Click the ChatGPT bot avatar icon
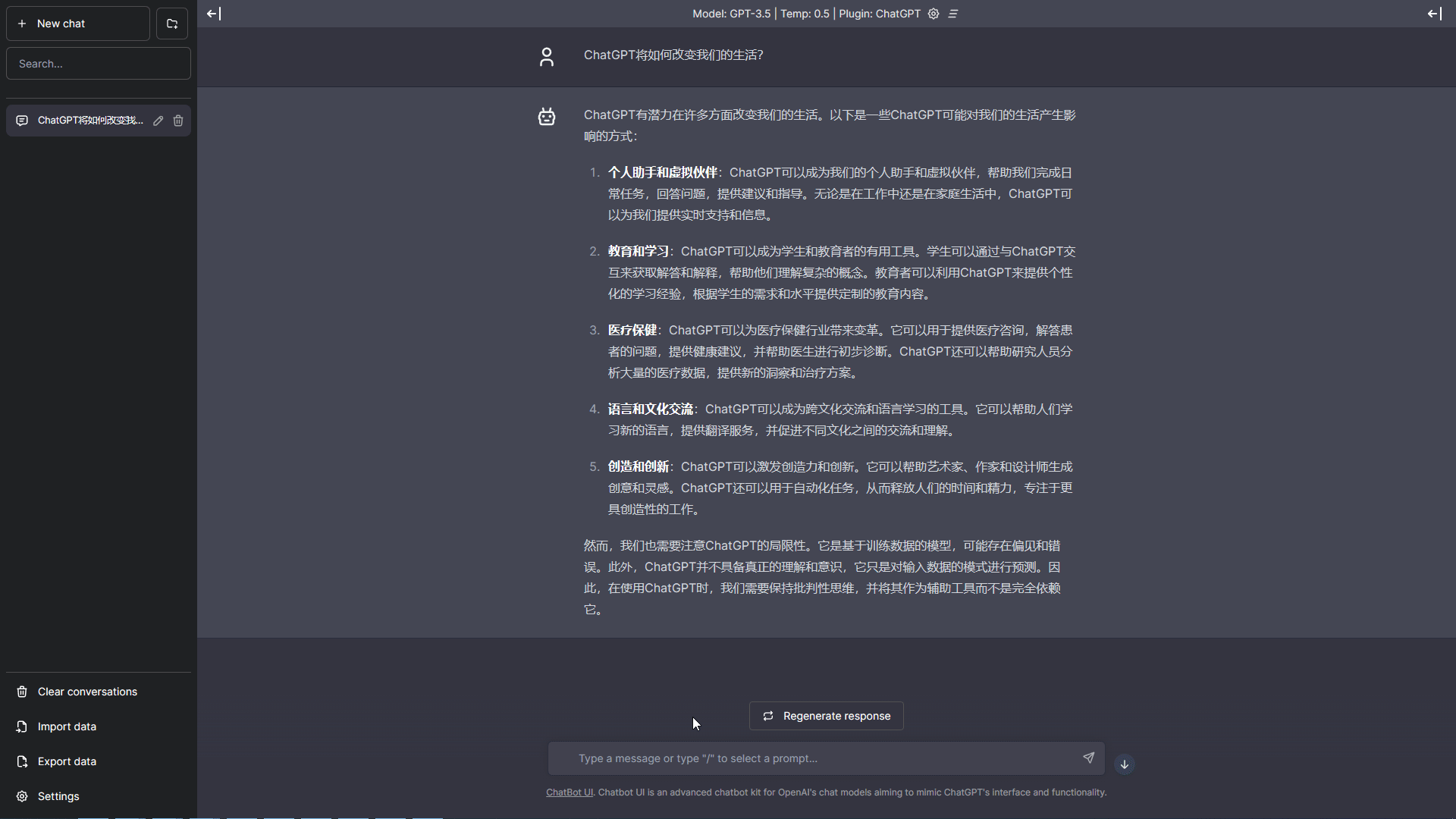This screenshot has height=819, width=1456. click(x=547, y=117)
